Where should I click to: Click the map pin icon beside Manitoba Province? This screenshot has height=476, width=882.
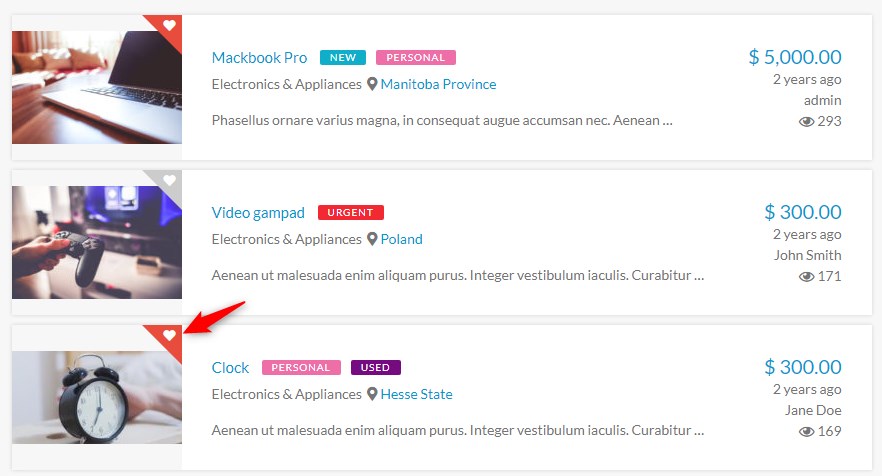pos(372,84)
